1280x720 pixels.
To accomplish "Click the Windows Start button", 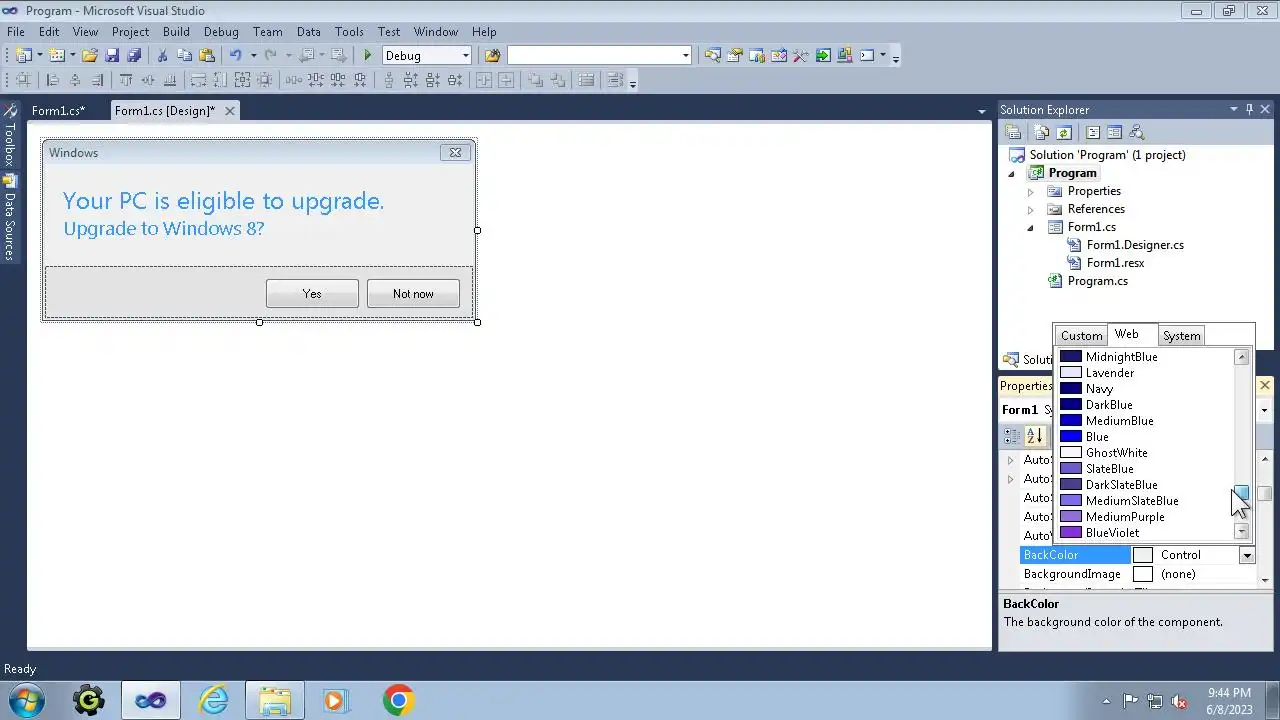I will tap(26, 700).
